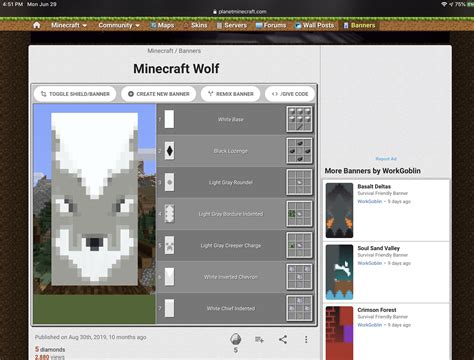
Task: Open the Skins section
Action: [195, 25]
